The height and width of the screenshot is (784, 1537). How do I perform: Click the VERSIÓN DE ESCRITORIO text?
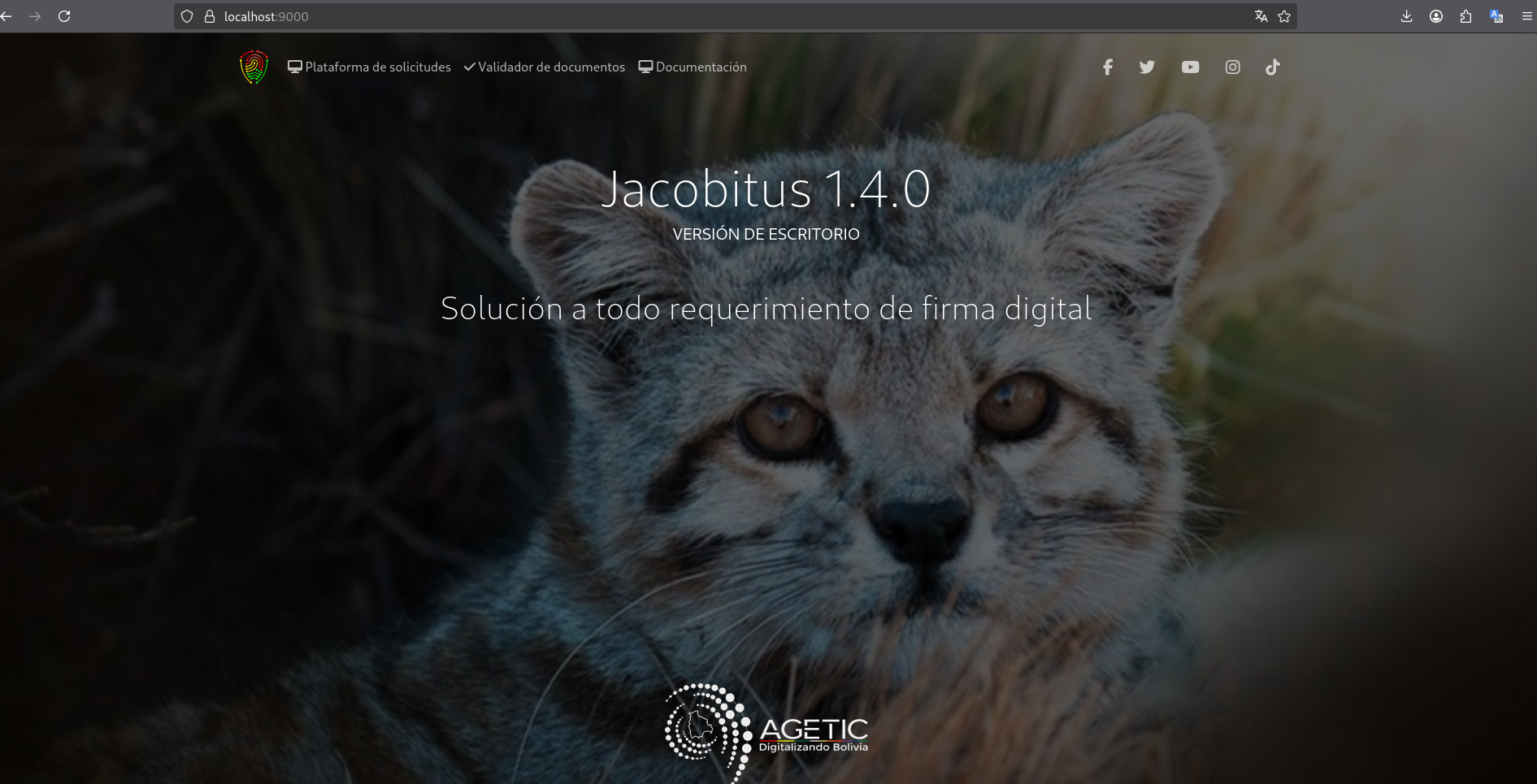pyautogui.click(x=766, y=234)
